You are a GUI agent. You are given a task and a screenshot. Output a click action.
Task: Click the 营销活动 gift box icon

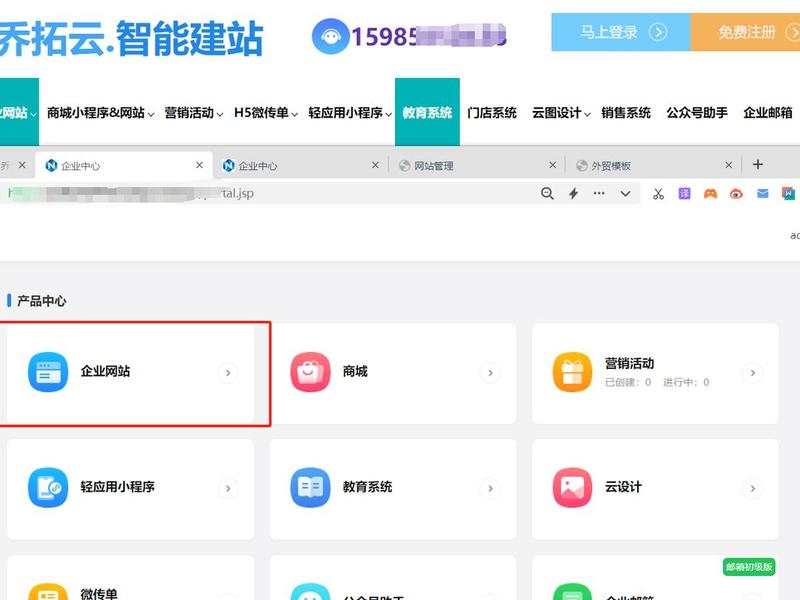pos(572,372)
